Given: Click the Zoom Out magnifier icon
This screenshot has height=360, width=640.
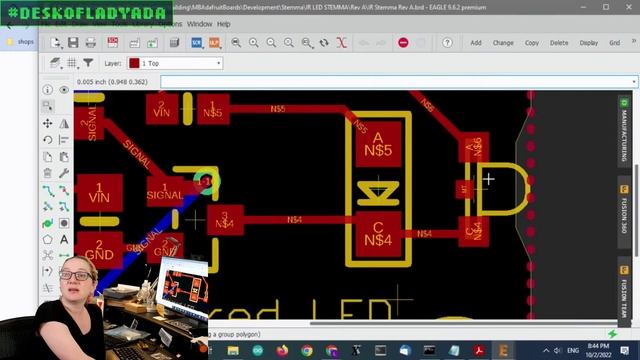Looking at the screenshot, I should coord(271,42).
